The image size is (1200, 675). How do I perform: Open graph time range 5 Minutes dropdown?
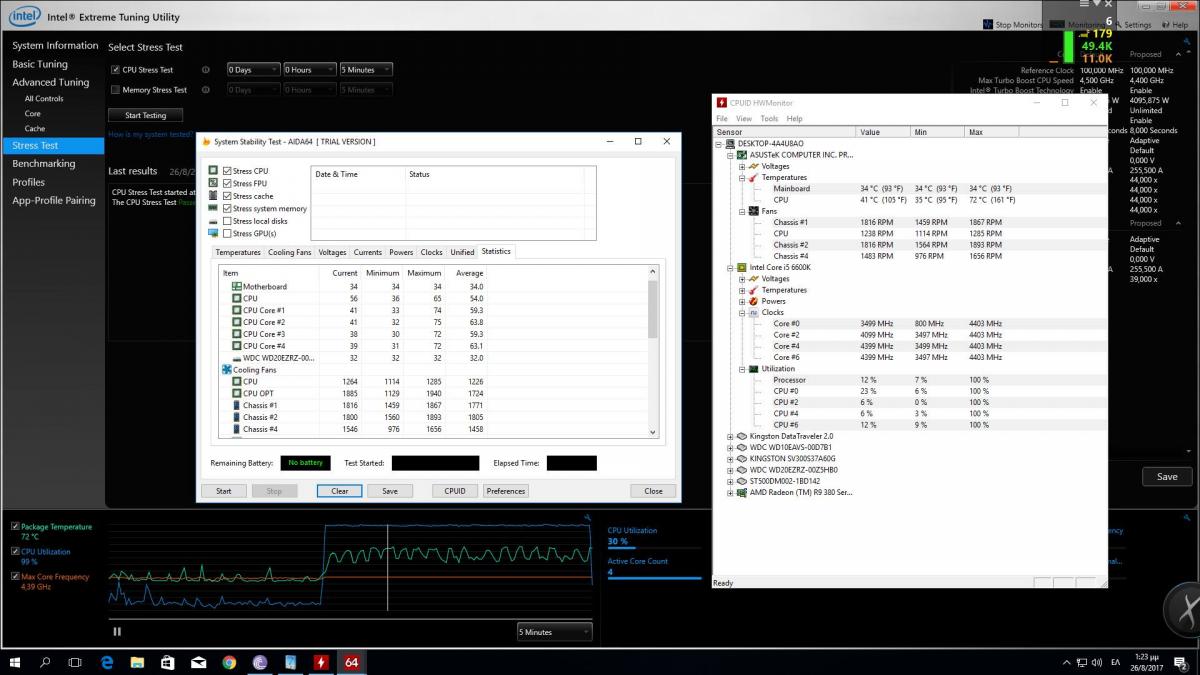(x=554, y=632)
